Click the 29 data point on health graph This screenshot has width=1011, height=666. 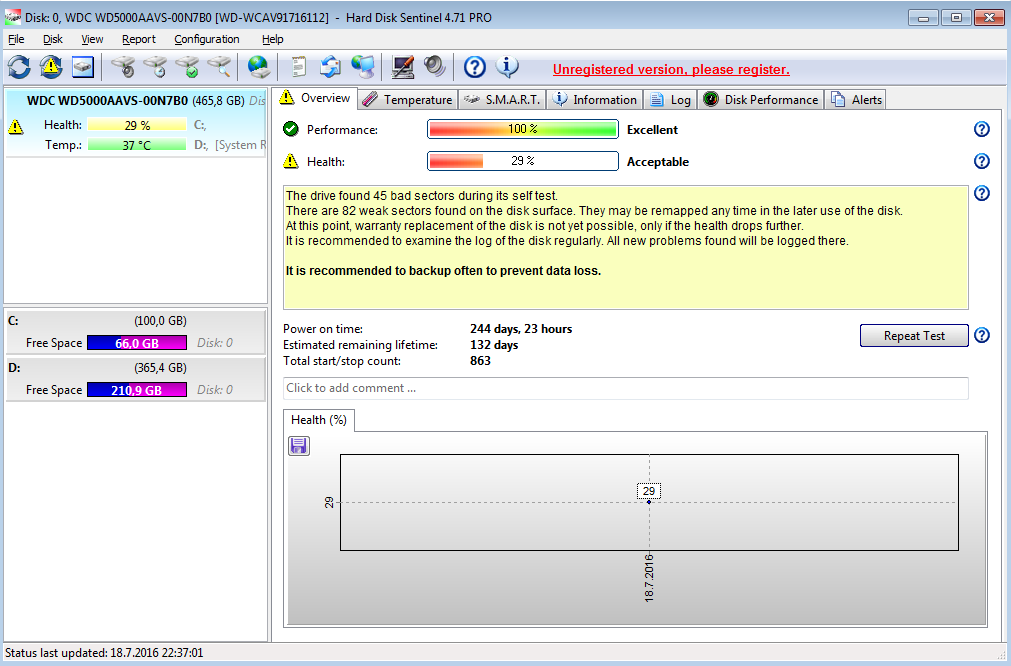649,502
